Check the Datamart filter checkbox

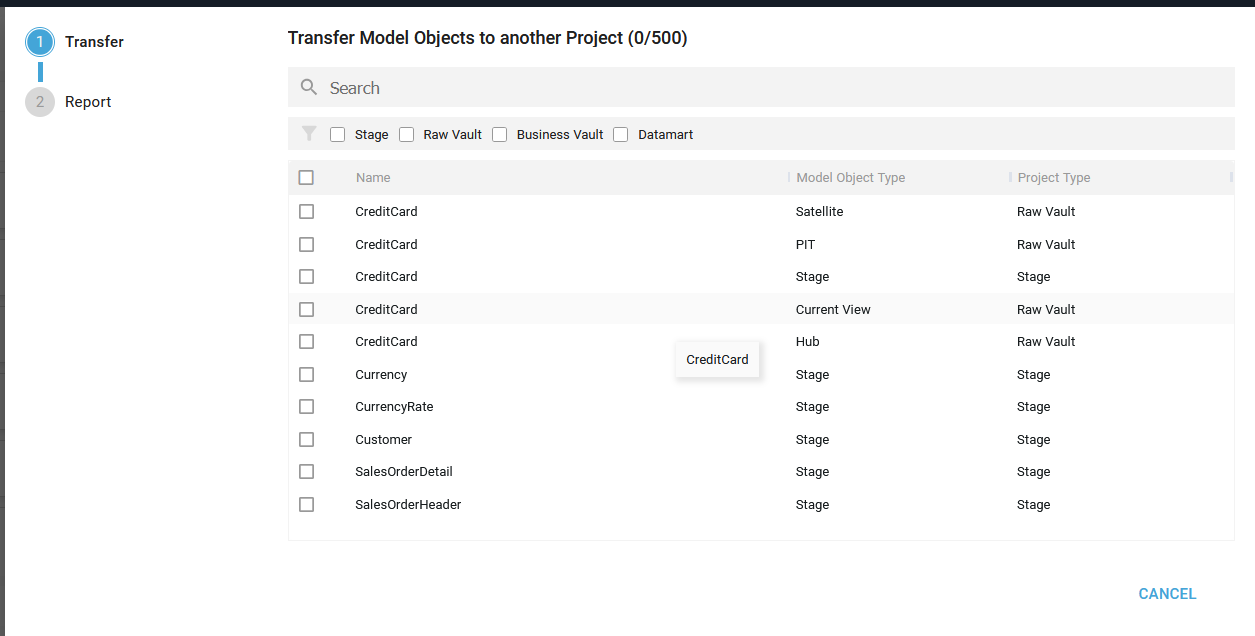[621, 134]
